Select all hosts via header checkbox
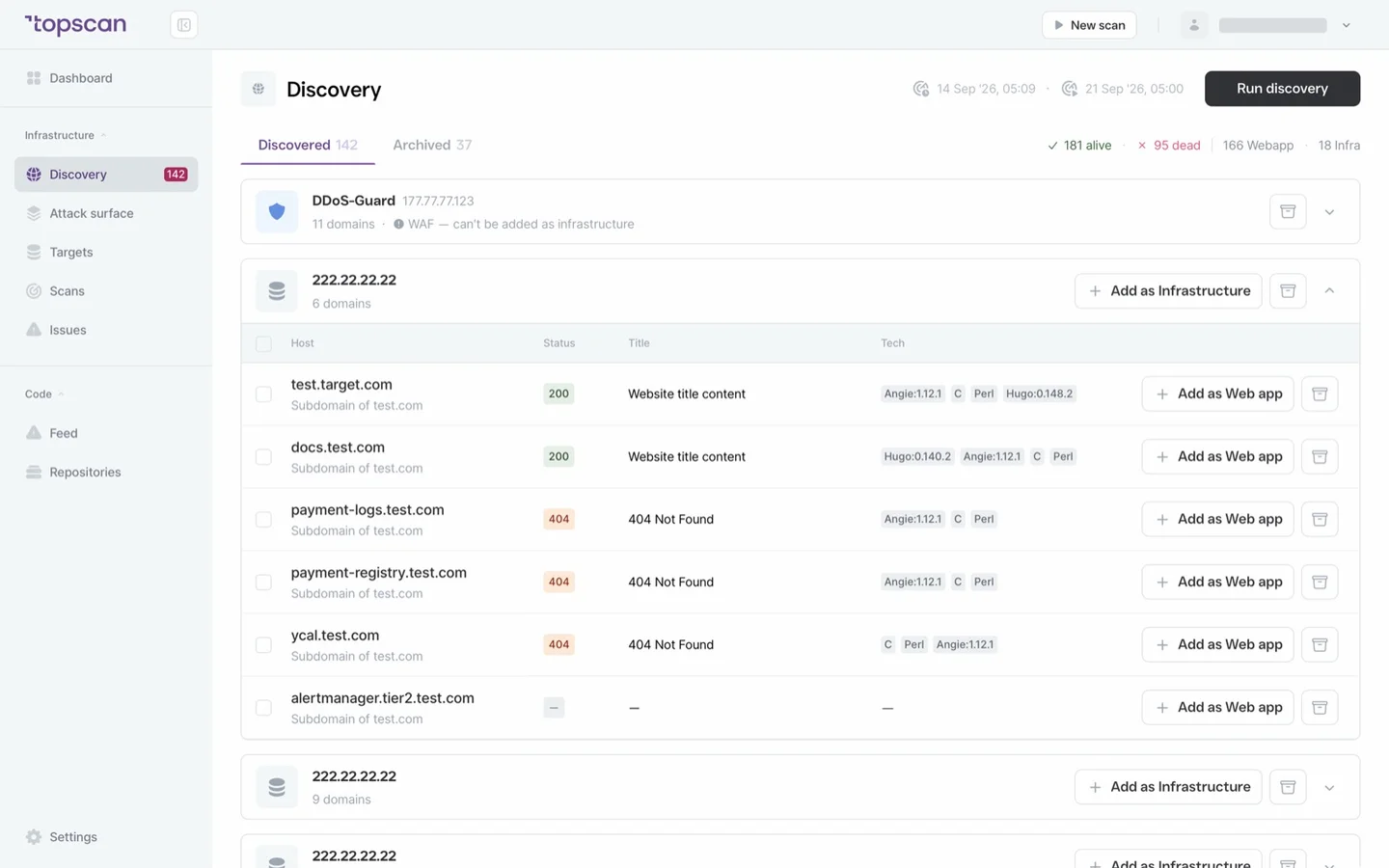This screenshot has height=868, width=1389. click(263, 343)
